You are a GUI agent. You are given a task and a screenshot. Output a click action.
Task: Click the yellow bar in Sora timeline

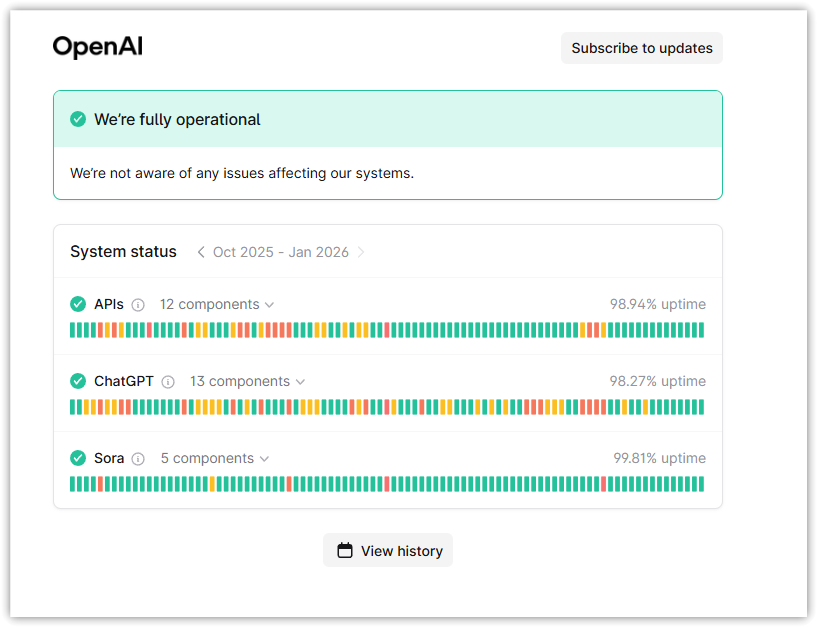[x=213, y=484]
